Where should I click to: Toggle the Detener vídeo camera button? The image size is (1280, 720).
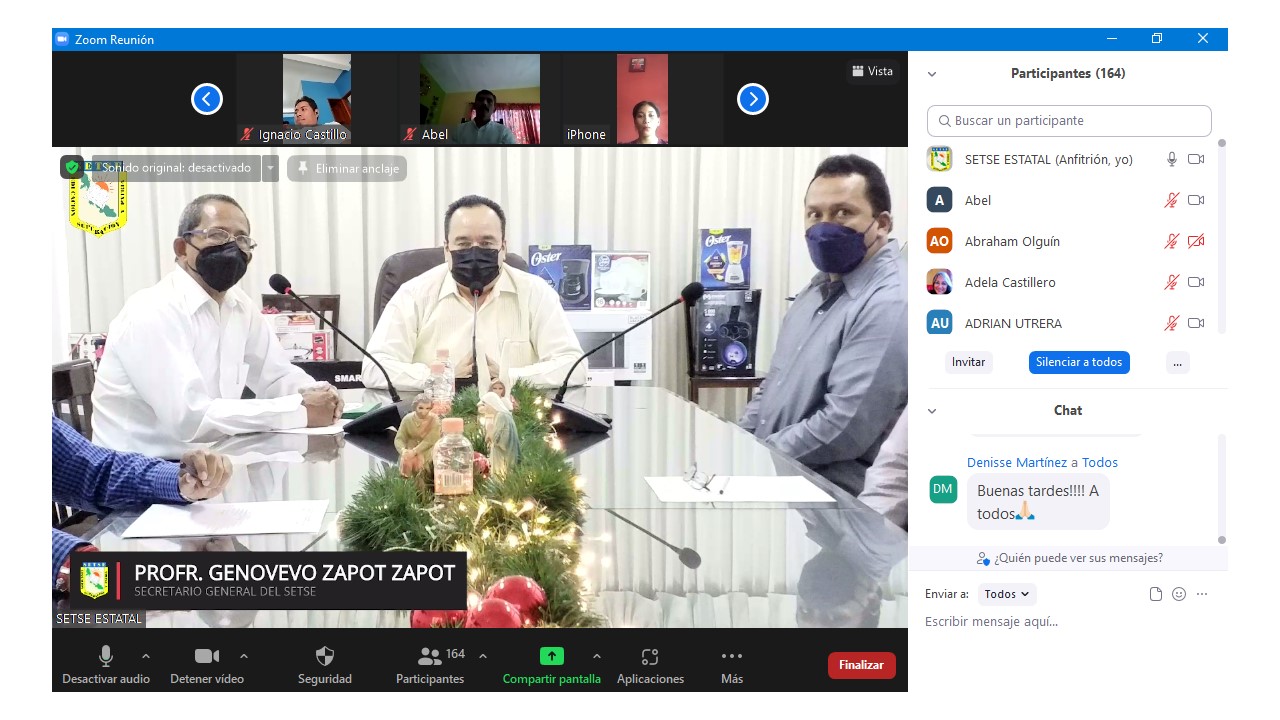click(x=207, y=657)
